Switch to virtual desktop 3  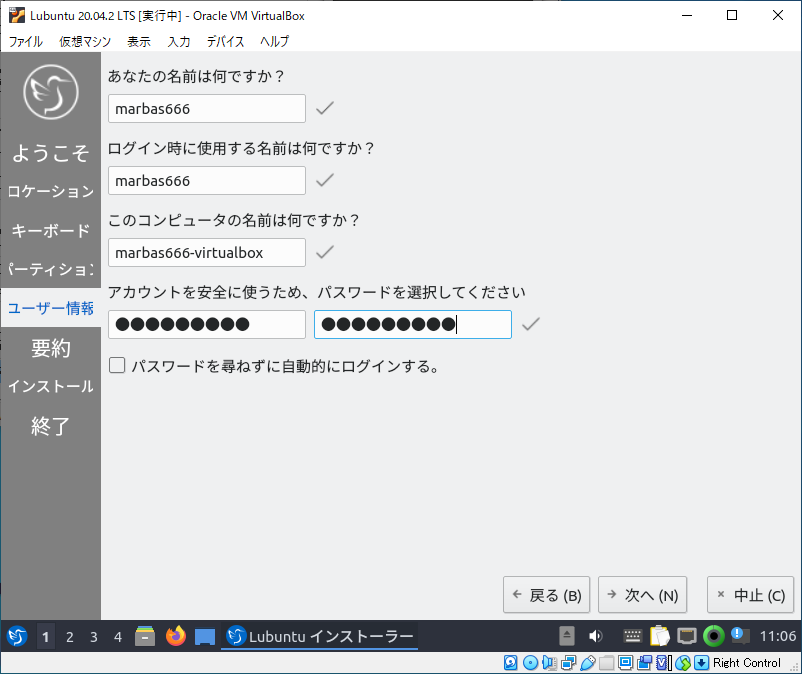point(94,637)
